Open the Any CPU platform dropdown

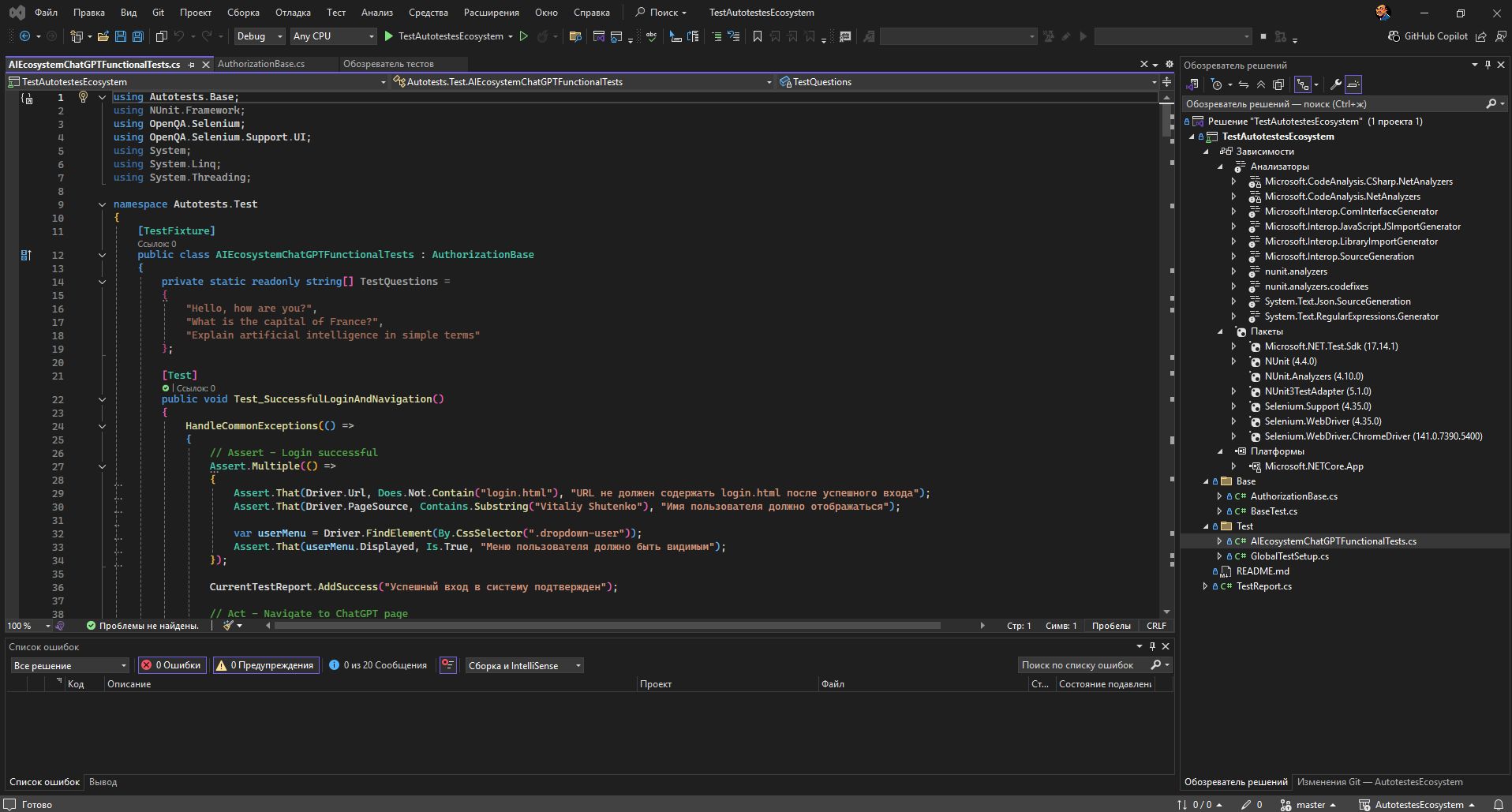pos(332,36)
